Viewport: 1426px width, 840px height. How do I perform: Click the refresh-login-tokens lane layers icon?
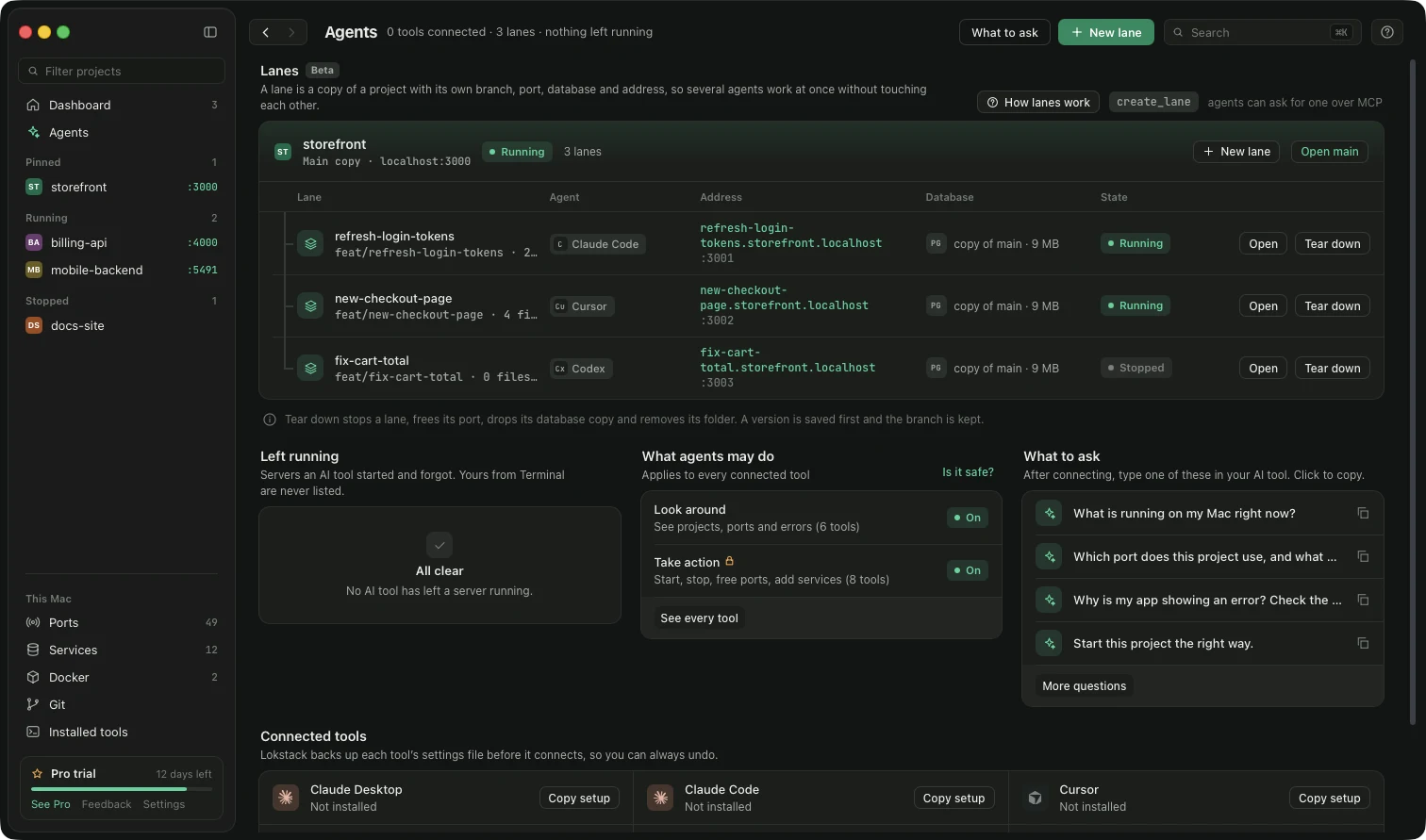[310, 243]
